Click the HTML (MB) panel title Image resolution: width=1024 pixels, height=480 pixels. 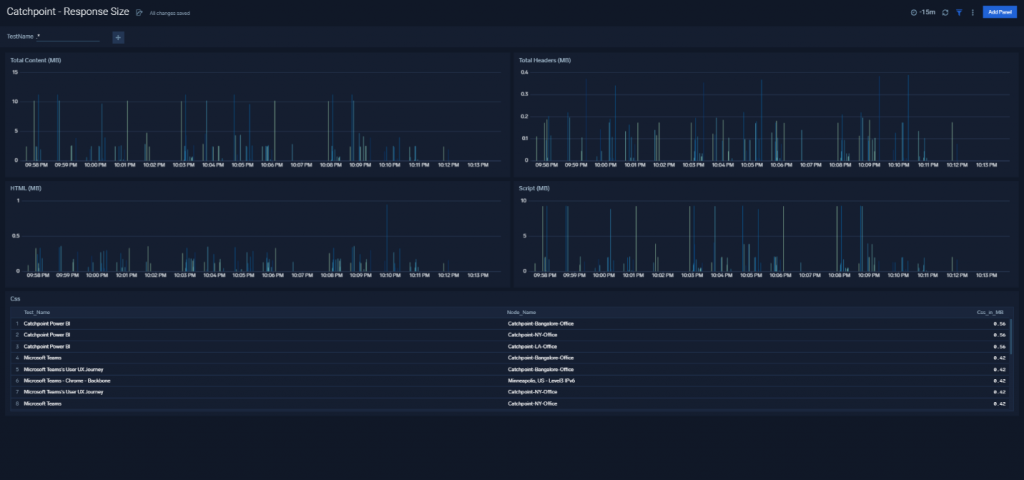coord(24,188)
